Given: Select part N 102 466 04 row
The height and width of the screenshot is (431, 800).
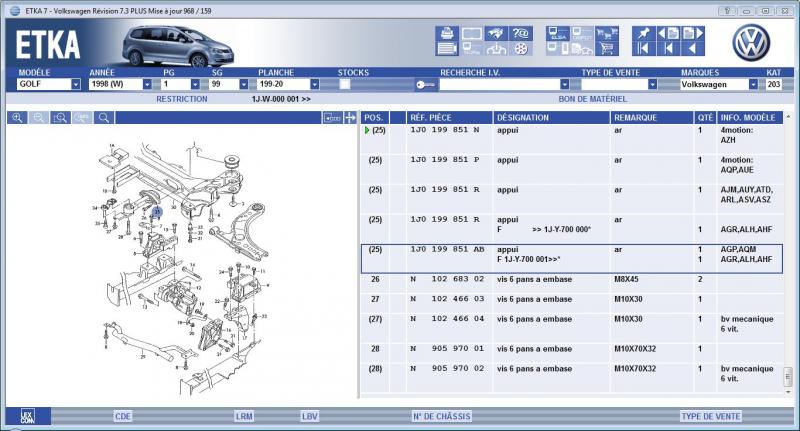Looking at the screenshot, I should 571,328.
